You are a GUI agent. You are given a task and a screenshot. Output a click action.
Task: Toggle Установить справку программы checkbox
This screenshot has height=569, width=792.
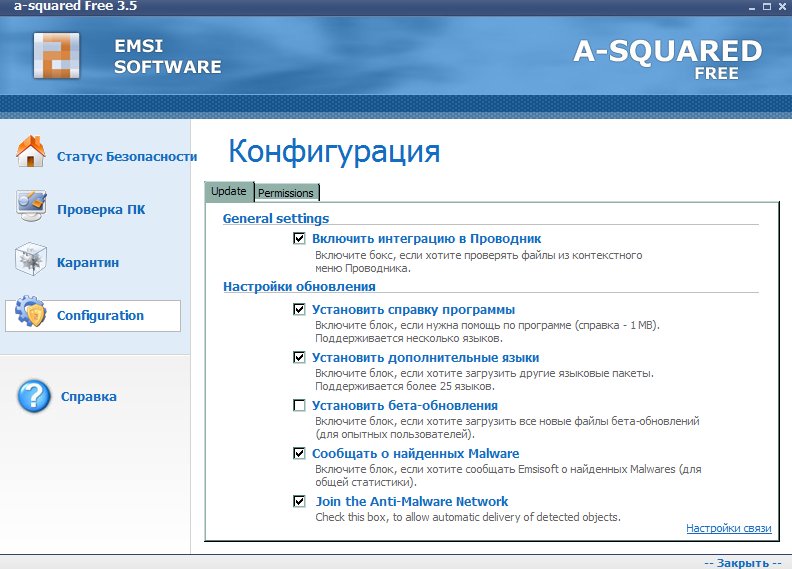[299, 309]
